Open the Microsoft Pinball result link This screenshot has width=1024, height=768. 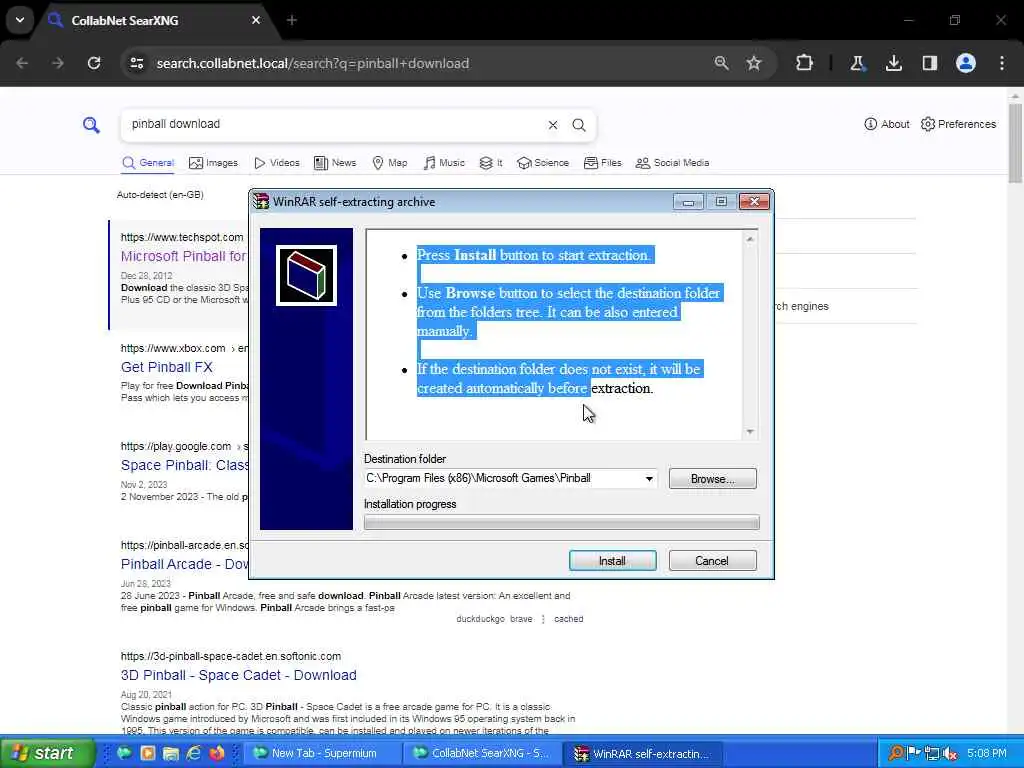pyautogui.click(x=184, y=256)
